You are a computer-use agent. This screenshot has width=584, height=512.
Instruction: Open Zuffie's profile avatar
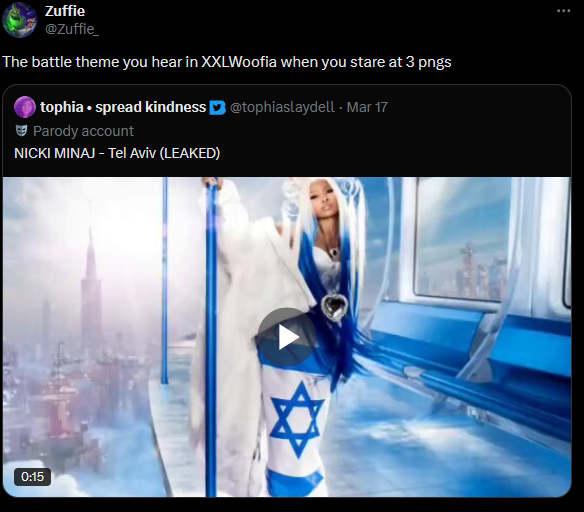(20, 20)
